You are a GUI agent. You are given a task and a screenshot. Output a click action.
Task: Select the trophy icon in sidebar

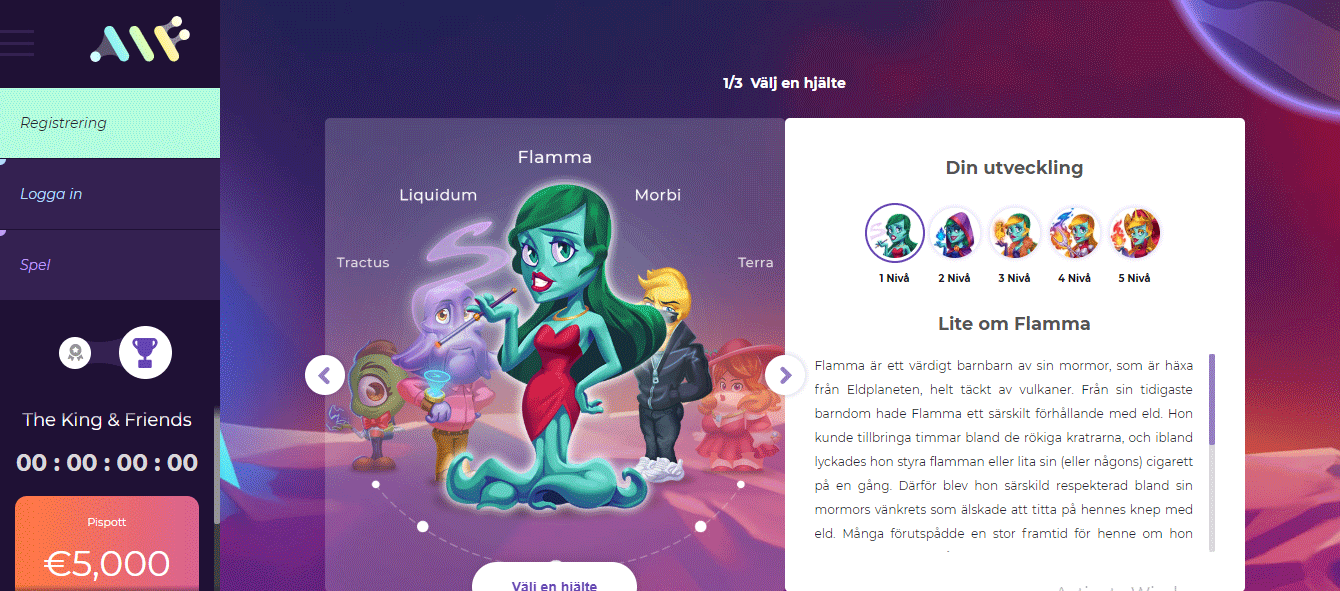coord(145,352)
